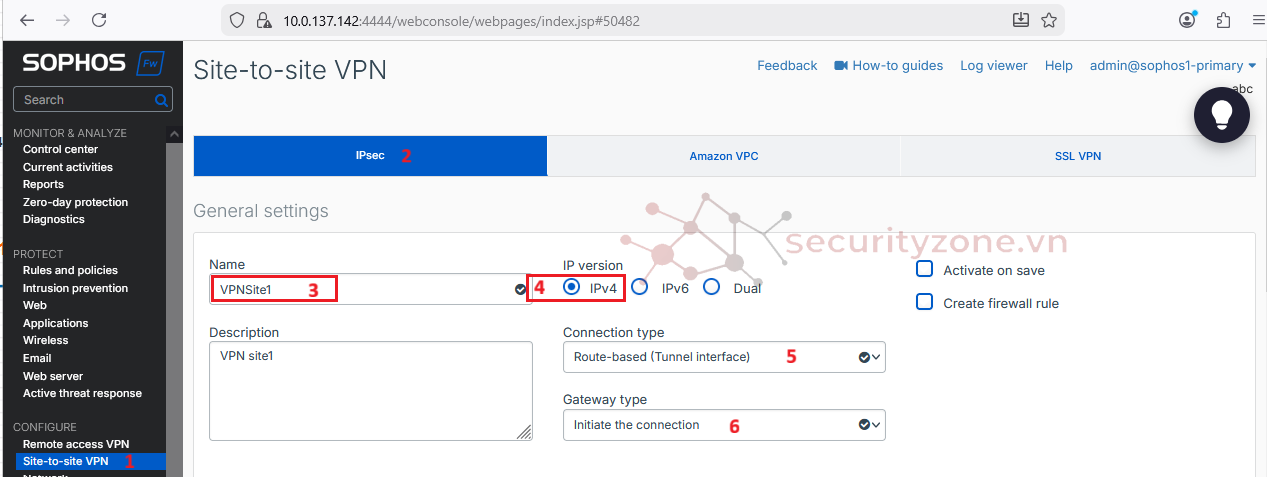Open the Connection type dropdown
1267x477 pixels.
point(724,357)
